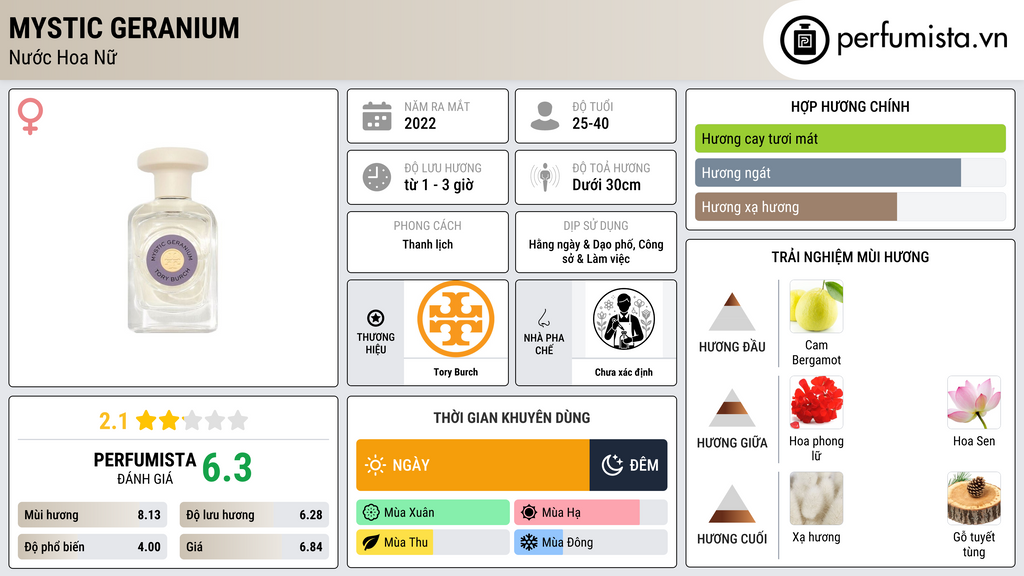Click the Hoa Sen lotus image

coord(974,402)
